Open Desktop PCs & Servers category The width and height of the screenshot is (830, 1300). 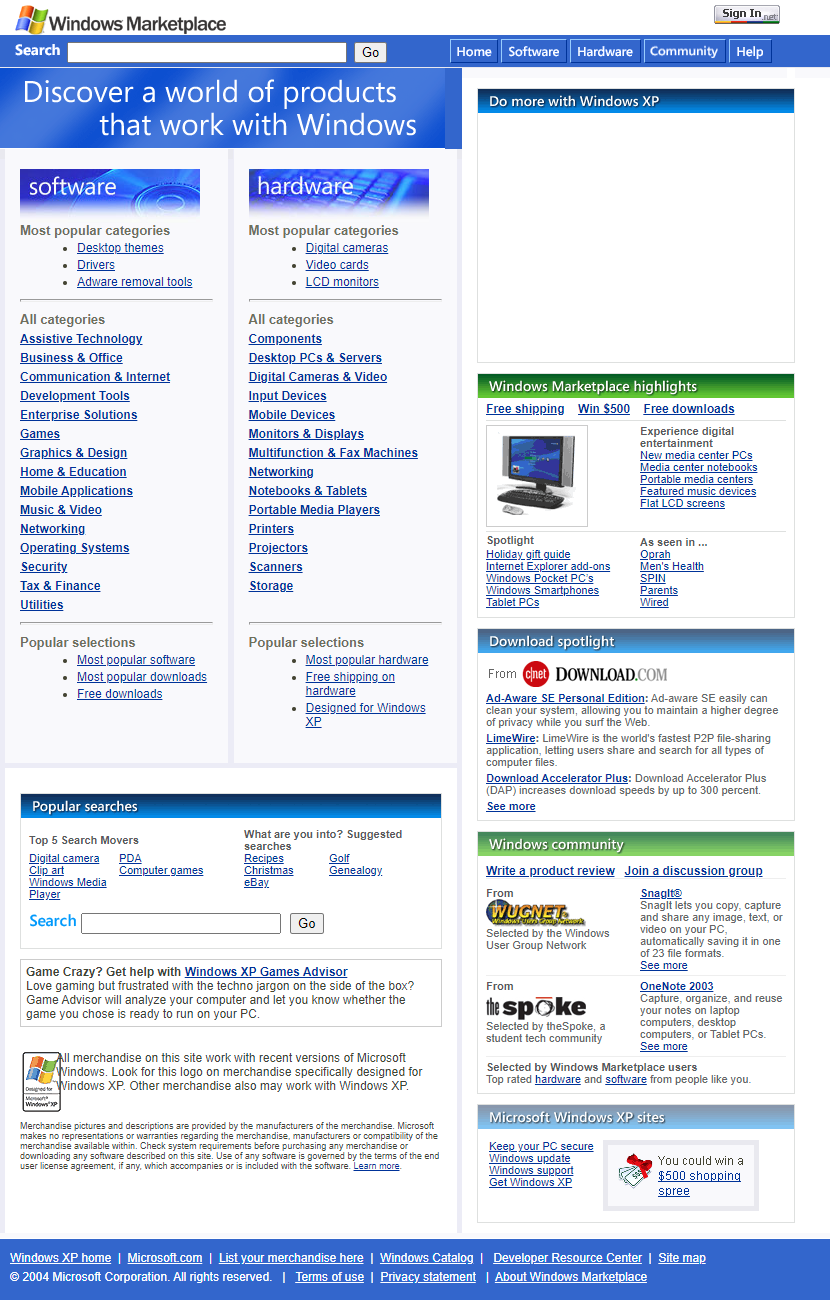[x=315, y=358]
